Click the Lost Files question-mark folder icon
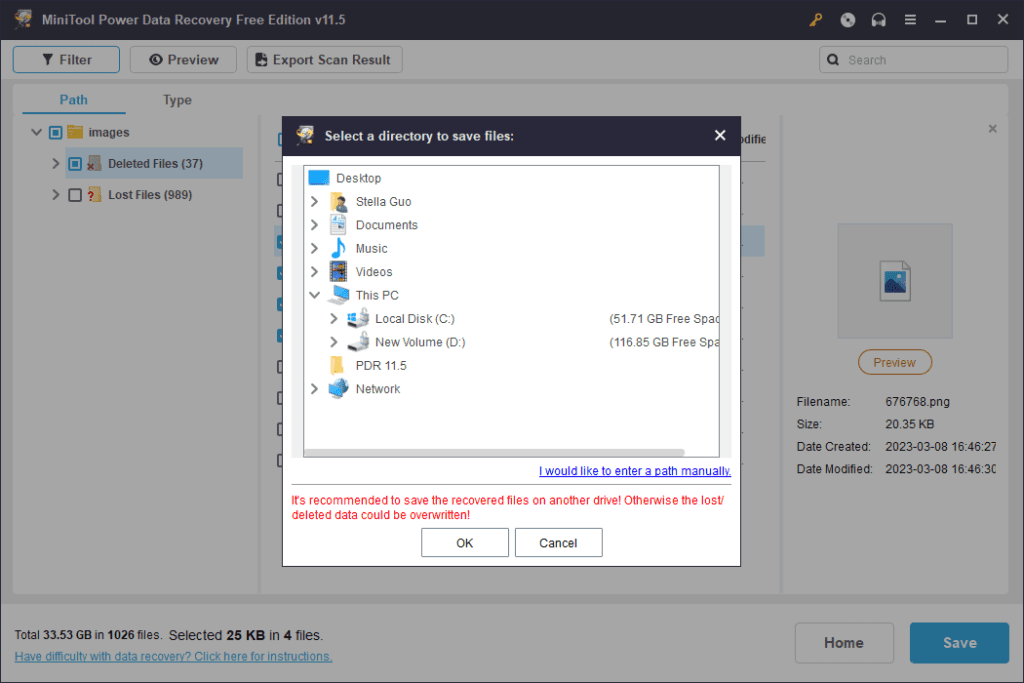This screenshot has height=683, width=1024. click(x=94, y=195)
